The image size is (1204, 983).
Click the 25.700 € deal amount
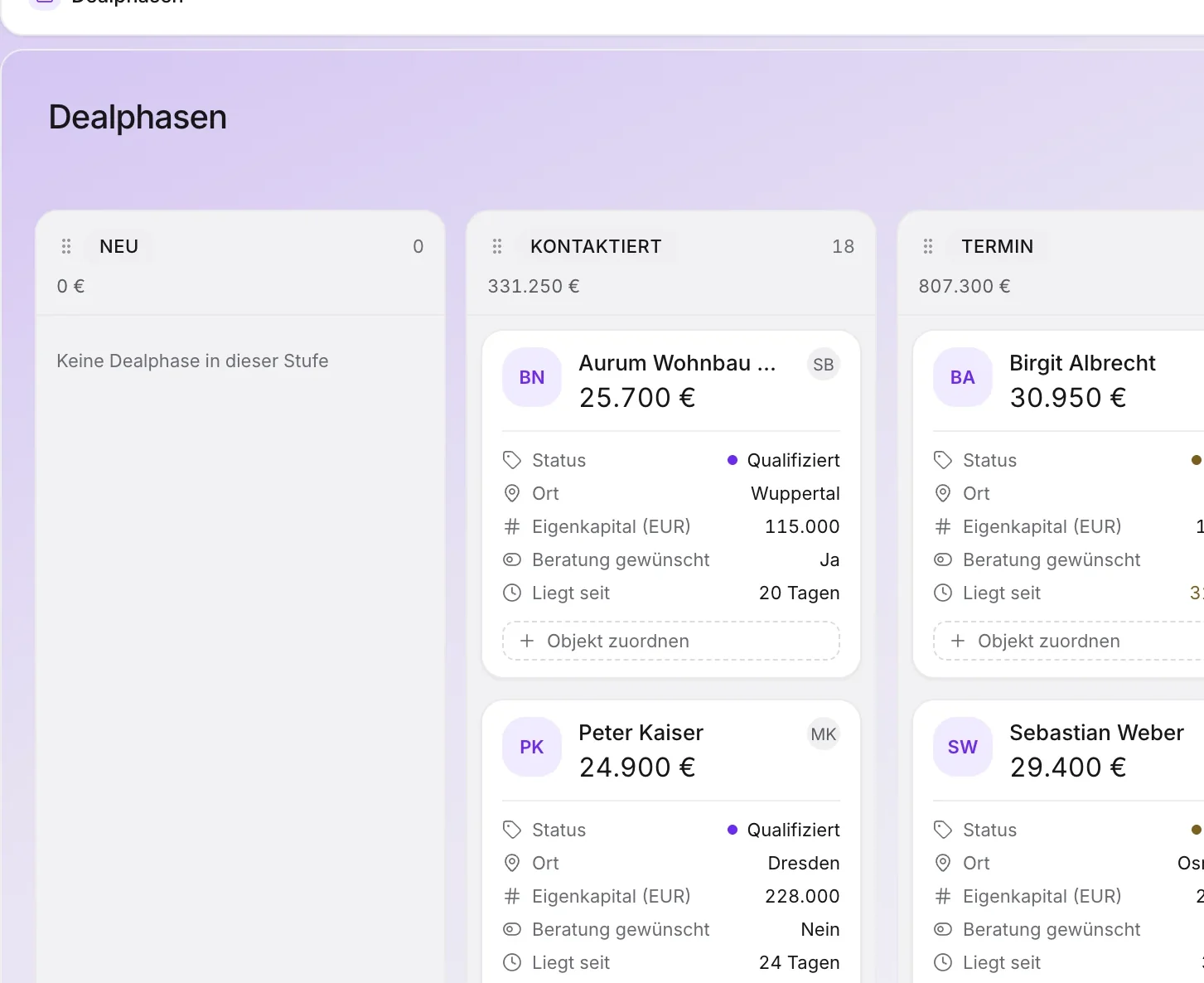pyautogui.click(x=637, y=398)
